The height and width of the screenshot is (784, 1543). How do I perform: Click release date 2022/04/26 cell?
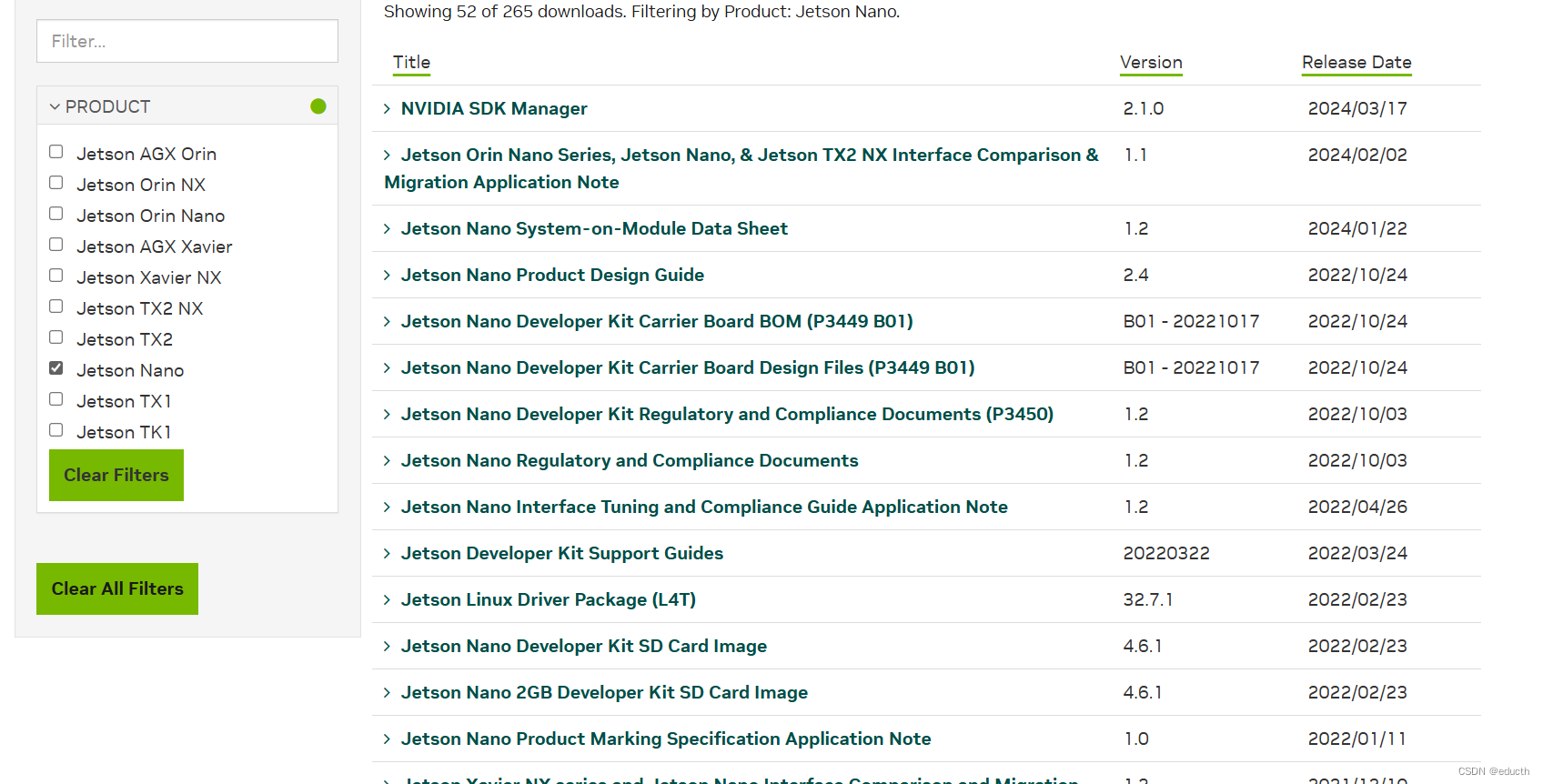click(1357, 507)
